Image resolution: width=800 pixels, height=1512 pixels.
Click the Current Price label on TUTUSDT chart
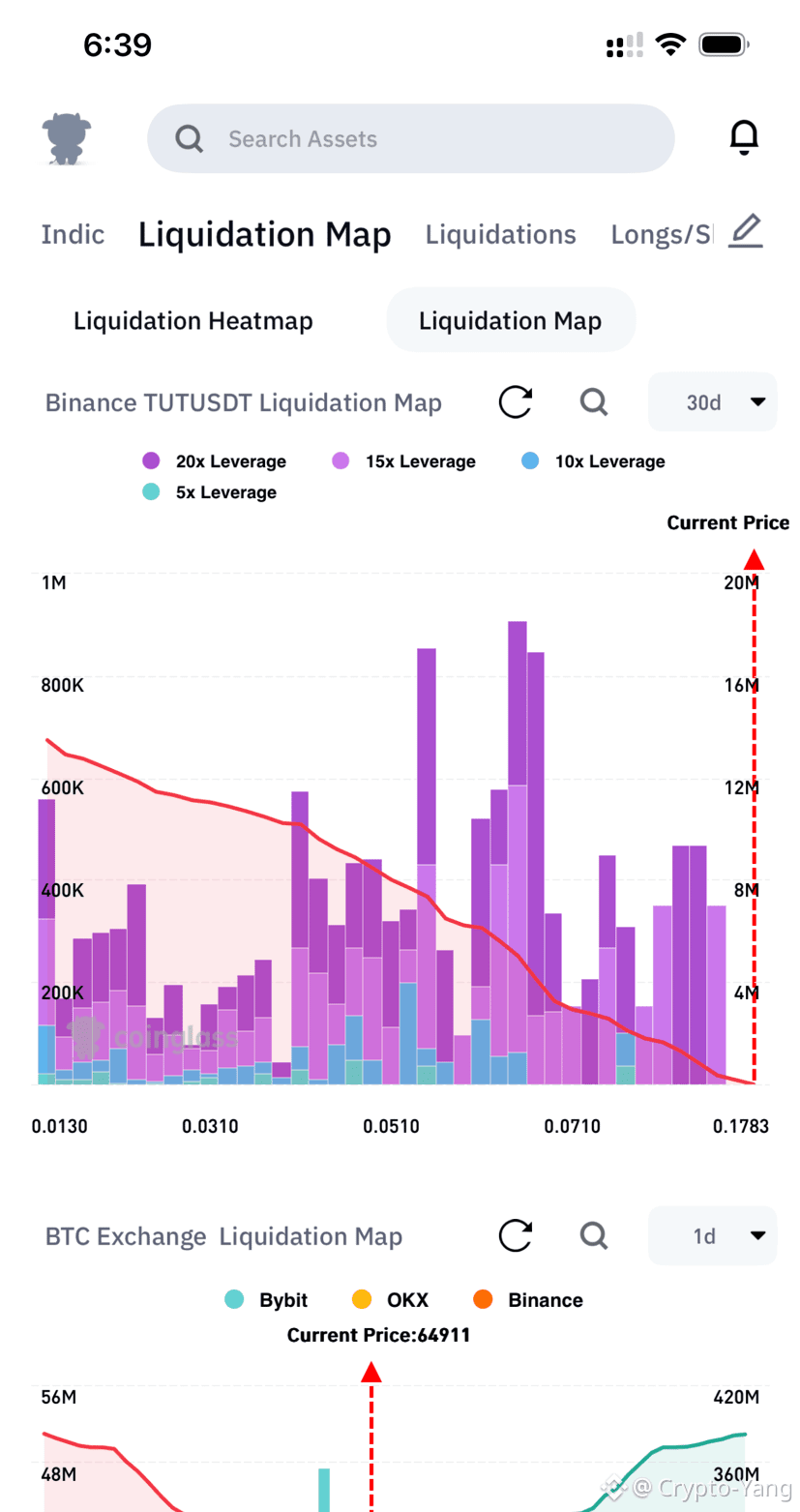coord(728,523)
